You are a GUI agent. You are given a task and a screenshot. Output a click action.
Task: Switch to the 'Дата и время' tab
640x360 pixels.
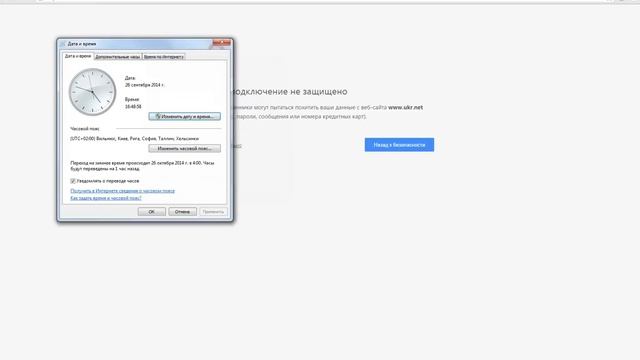point(78,56)
